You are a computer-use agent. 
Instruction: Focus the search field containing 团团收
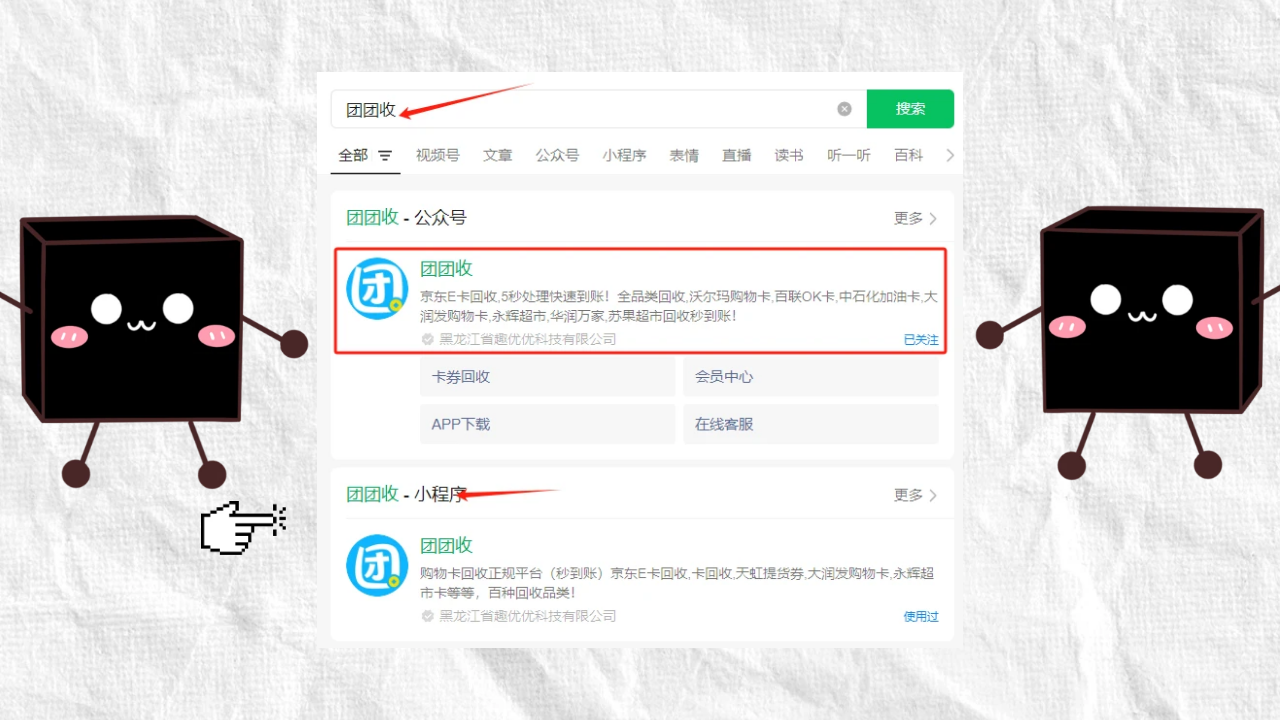pyautogui.click(x=598, y=109)
